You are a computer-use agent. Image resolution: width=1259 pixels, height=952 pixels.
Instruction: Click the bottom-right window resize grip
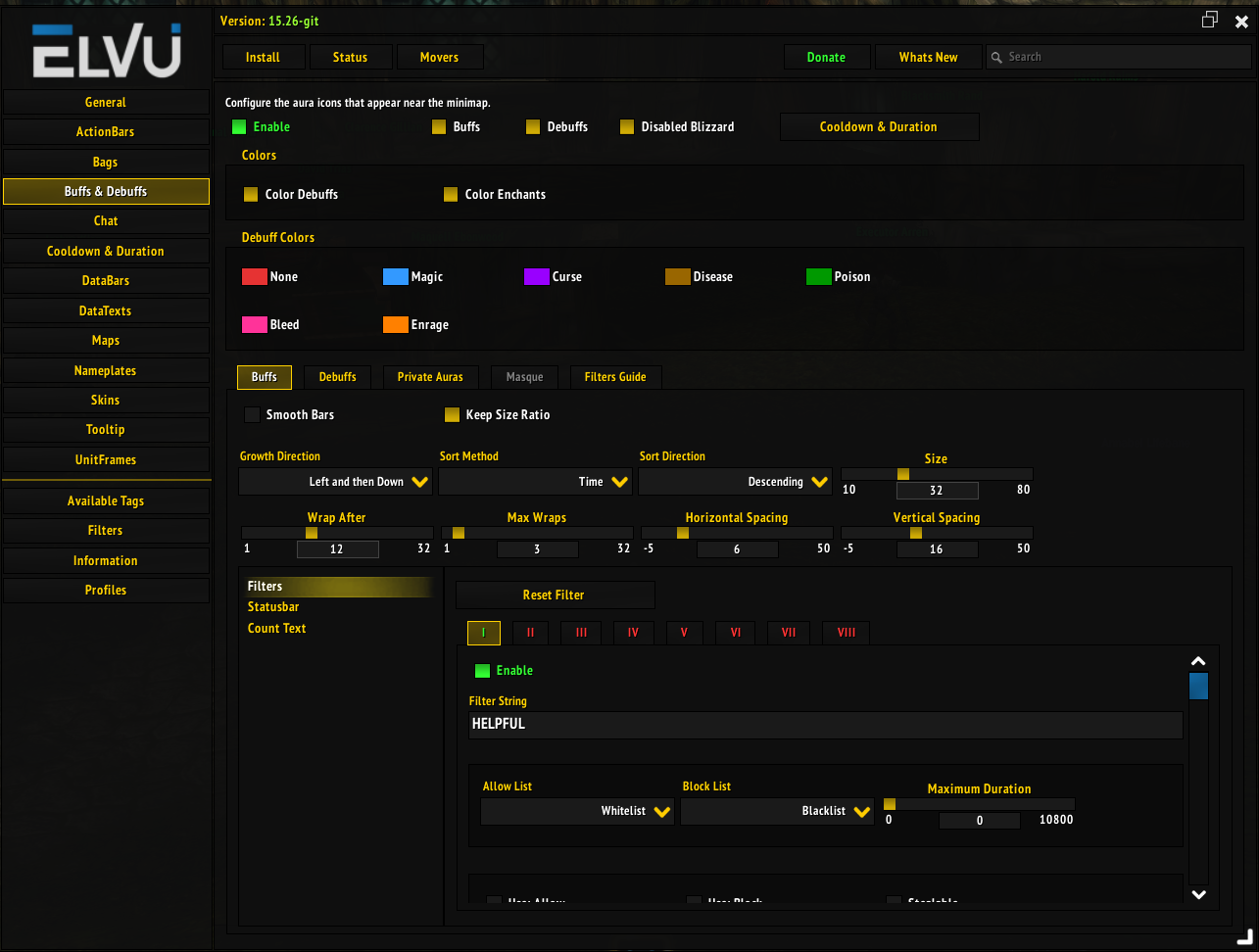1244,937
